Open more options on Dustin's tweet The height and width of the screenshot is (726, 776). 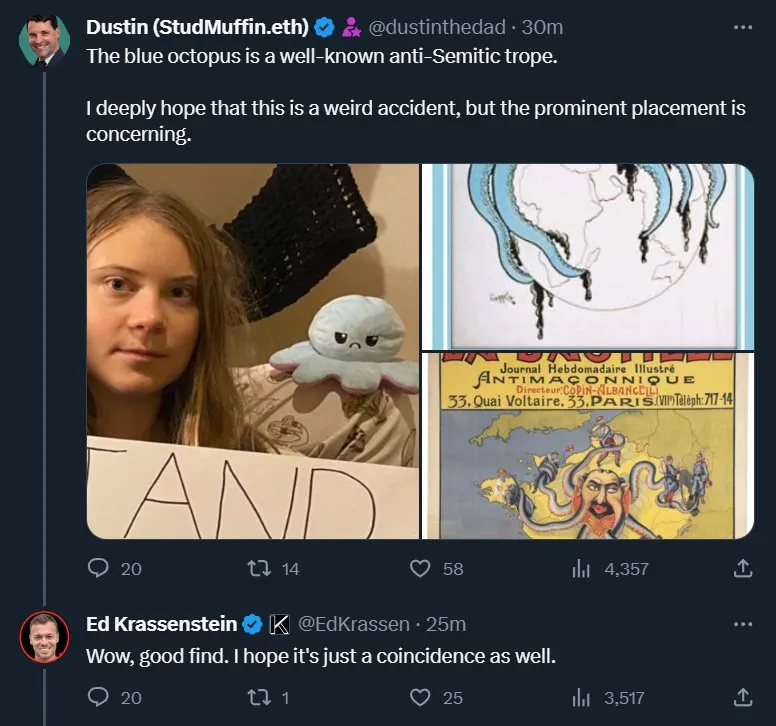[x=742, y=26]
